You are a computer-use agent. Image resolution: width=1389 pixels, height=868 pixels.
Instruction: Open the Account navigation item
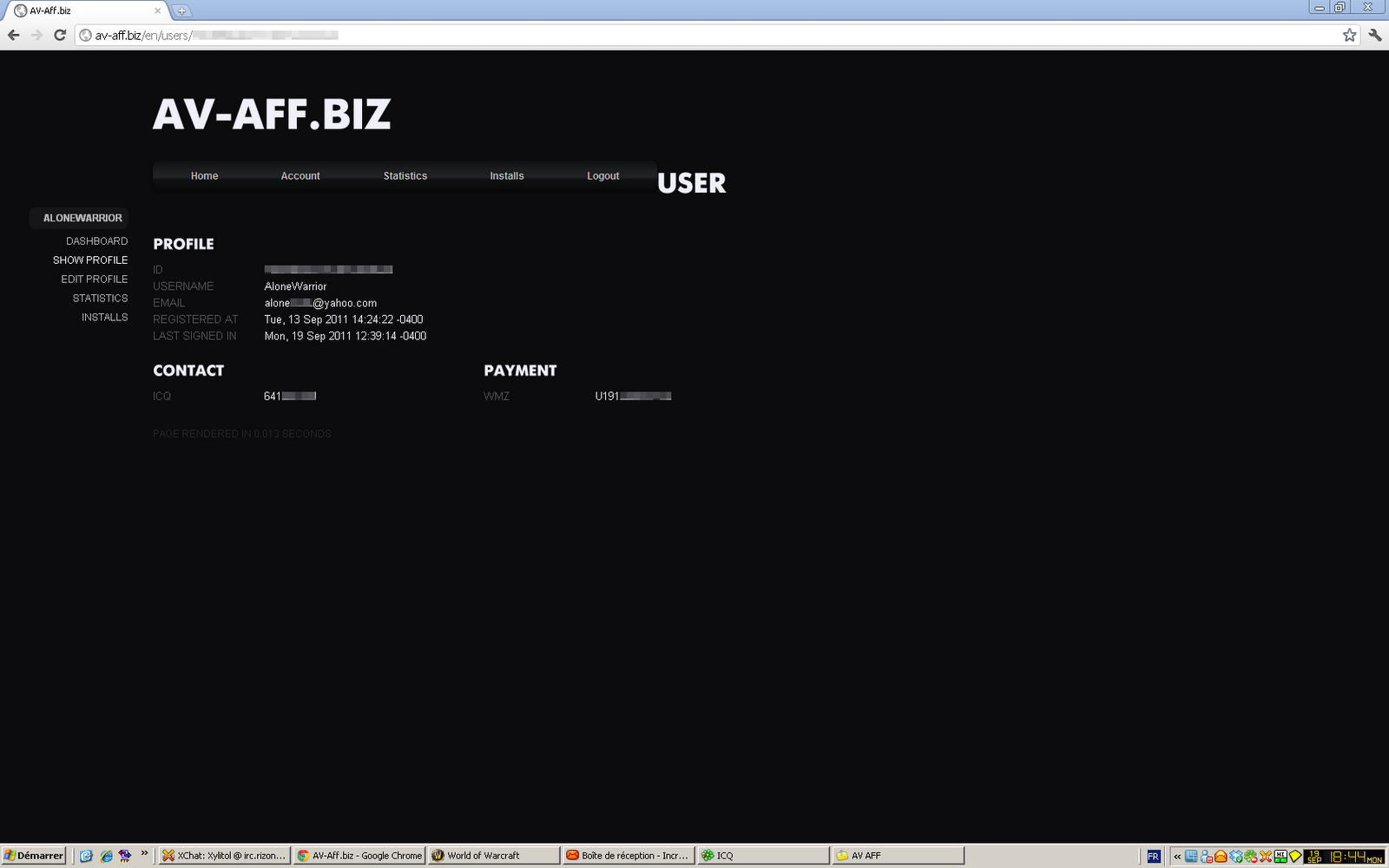300,175
